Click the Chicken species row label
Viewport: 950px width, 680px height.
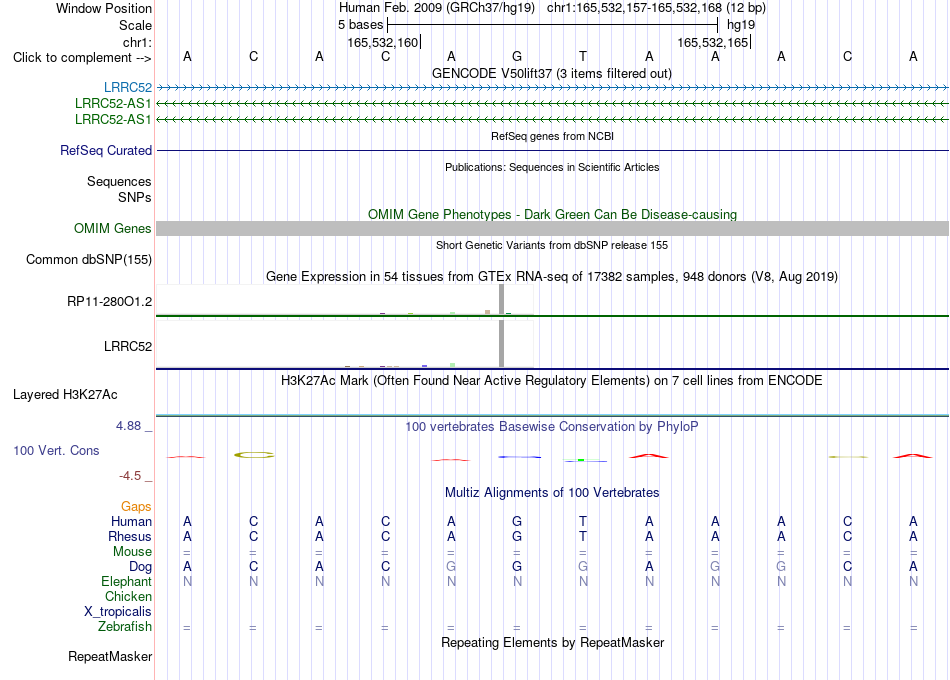(x=128, y=597)
